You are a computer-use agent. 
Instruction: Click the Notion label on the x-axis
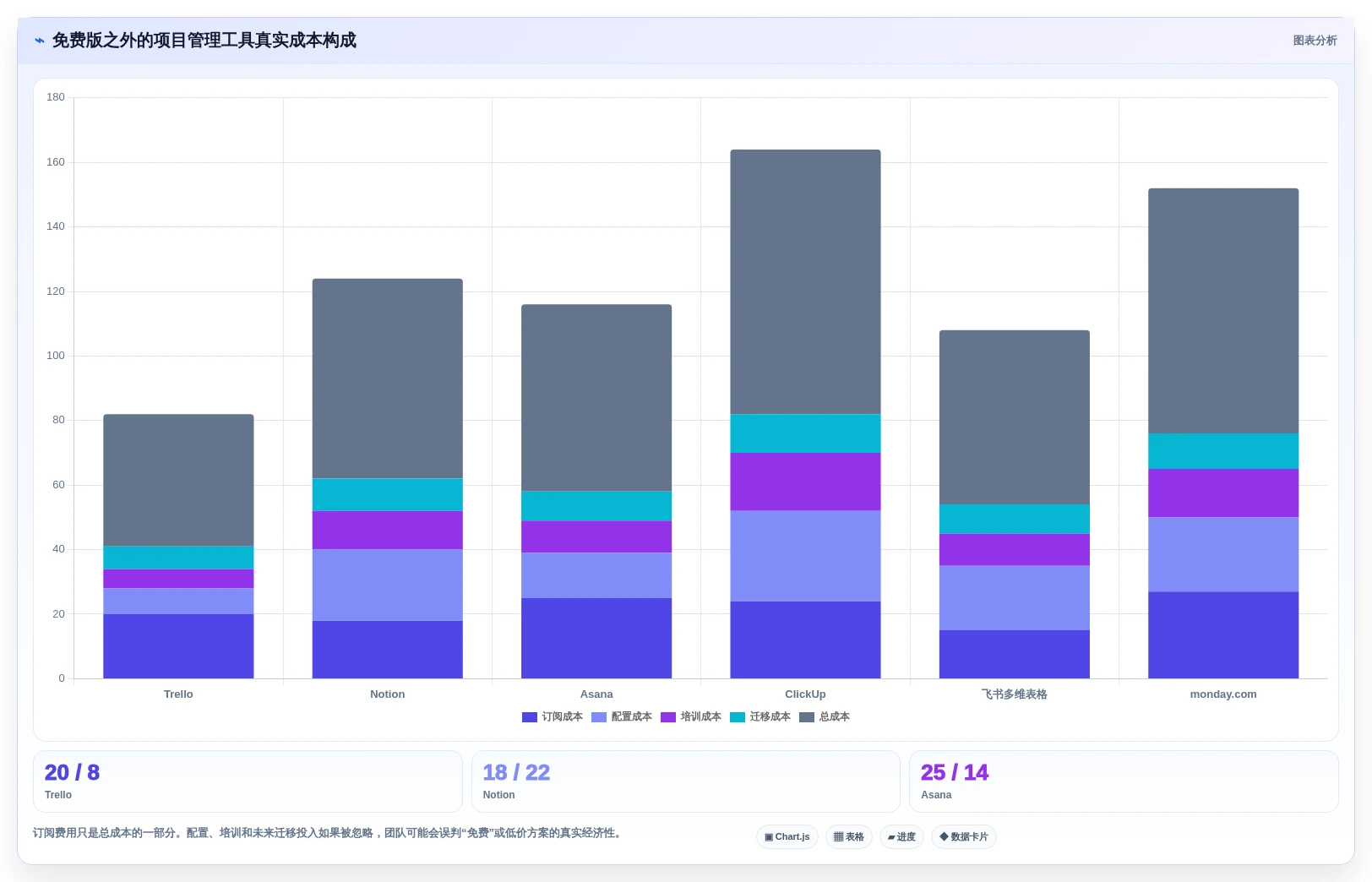click(x=387, y=694)
